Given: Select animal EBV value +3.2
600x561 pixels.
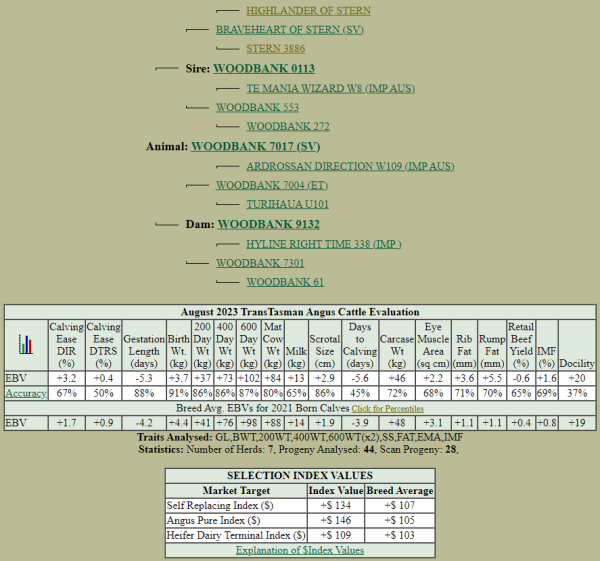Looking at the screenshot, I should (67, 378).
